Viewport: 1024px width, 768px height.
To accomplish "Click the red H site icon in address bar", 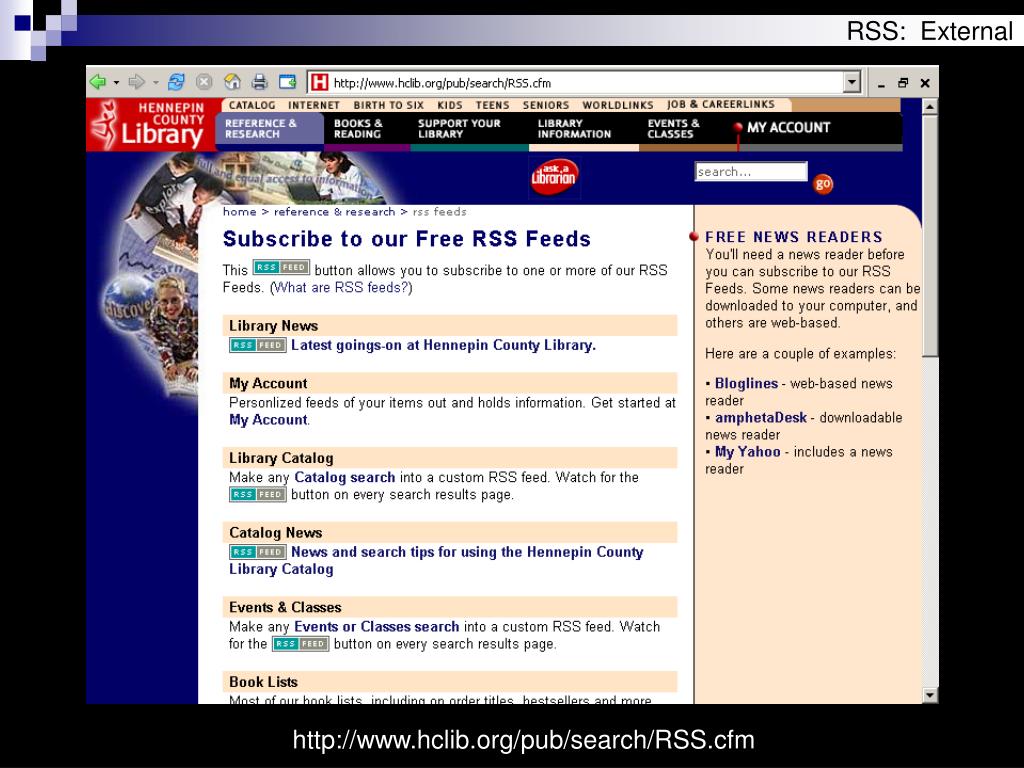I will [319, 82].
